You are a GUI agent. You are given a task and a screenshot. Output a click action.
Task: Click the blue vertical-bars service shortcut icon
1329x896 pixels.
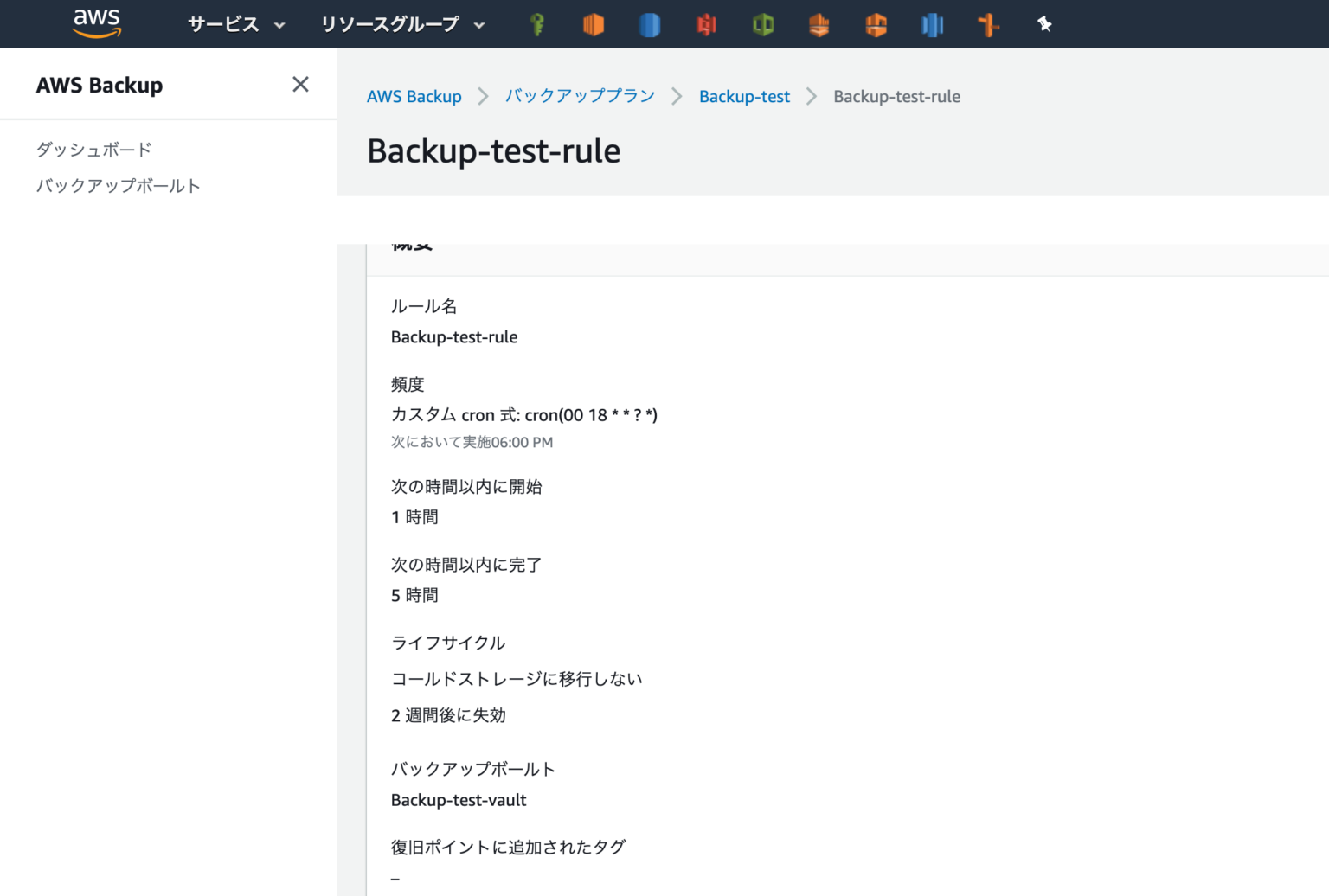(932, 23)
